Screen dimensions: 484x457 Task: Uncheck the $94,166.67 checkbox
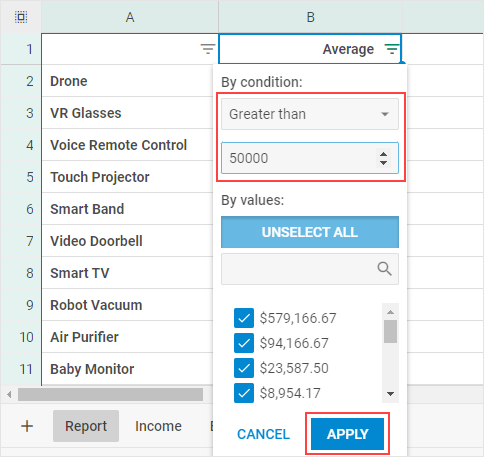click(244, 343)
